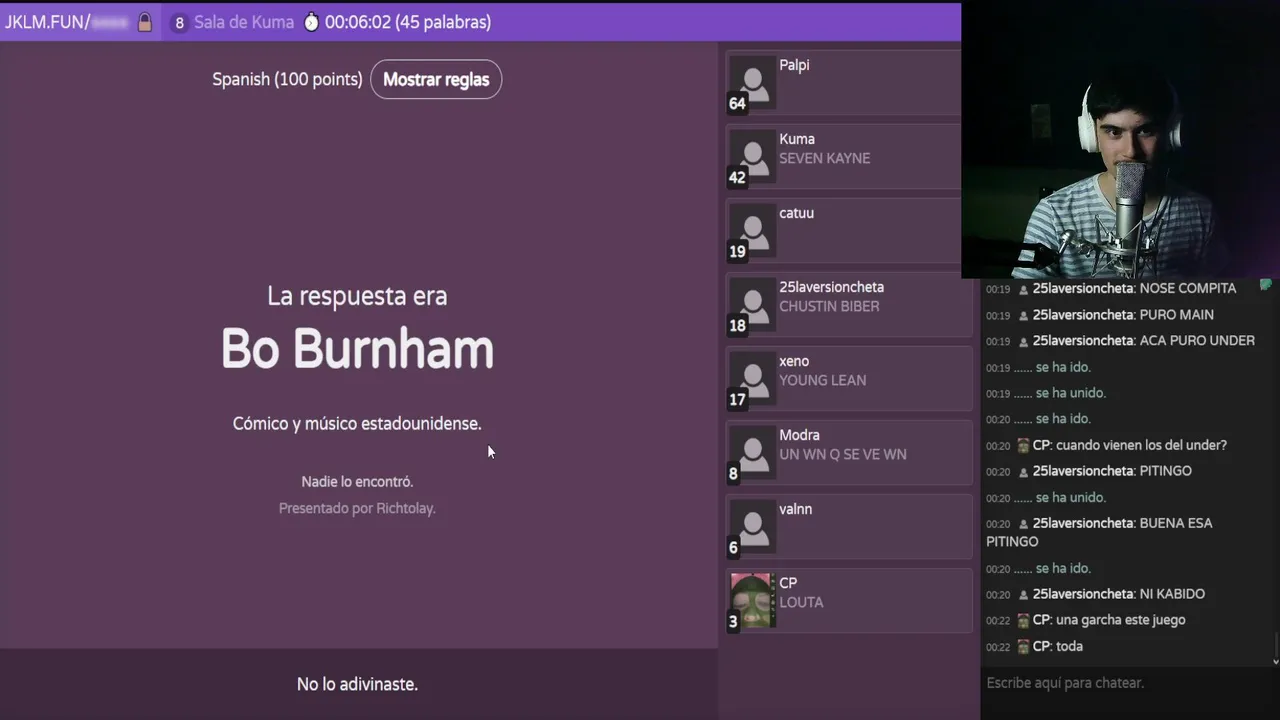The width and height of the screenshot is (1280, 720).
Task: Click Palpi's avatar in the leaderboard
Action: pos(751,82)
